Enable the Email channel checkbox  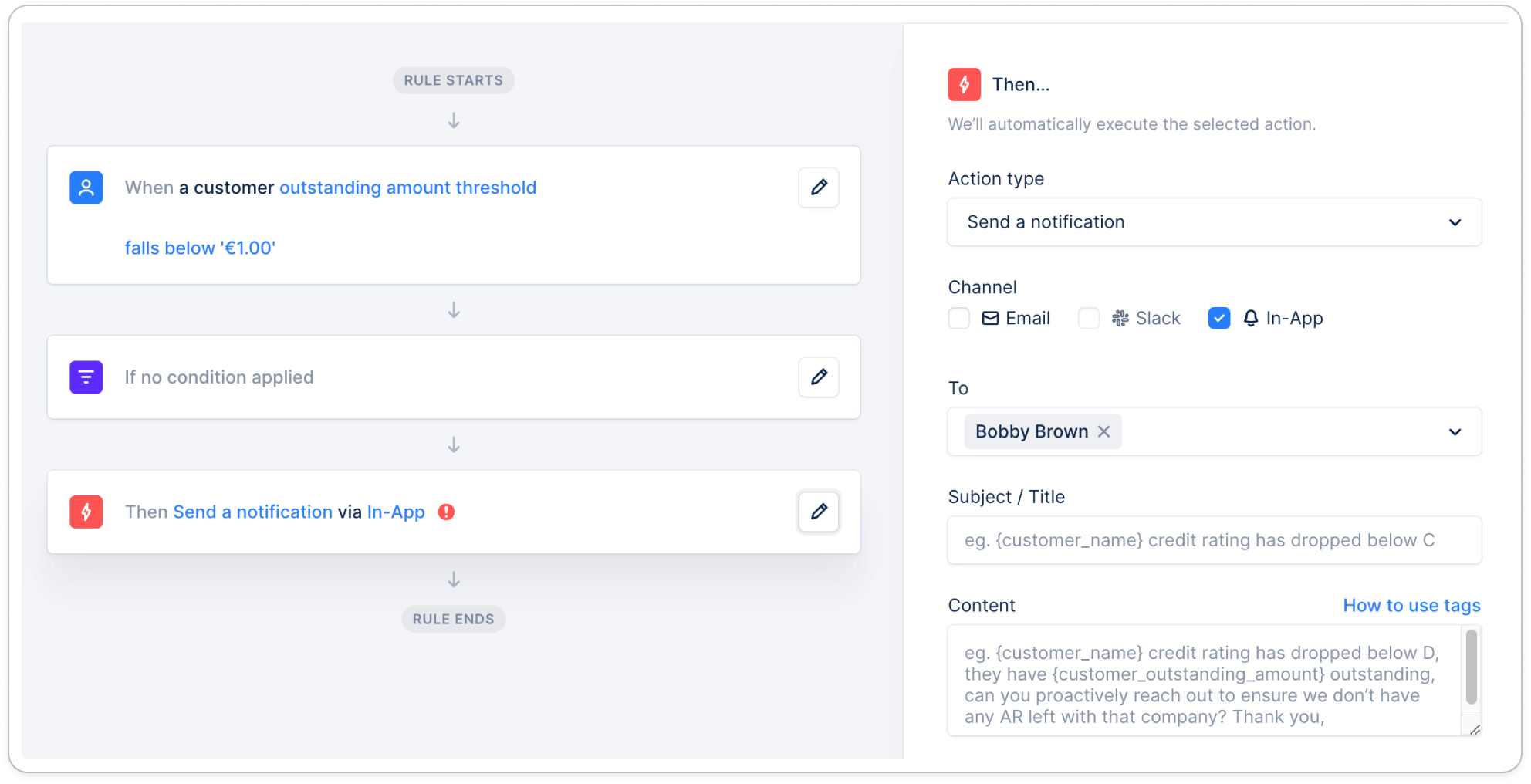tap(959, 318)
